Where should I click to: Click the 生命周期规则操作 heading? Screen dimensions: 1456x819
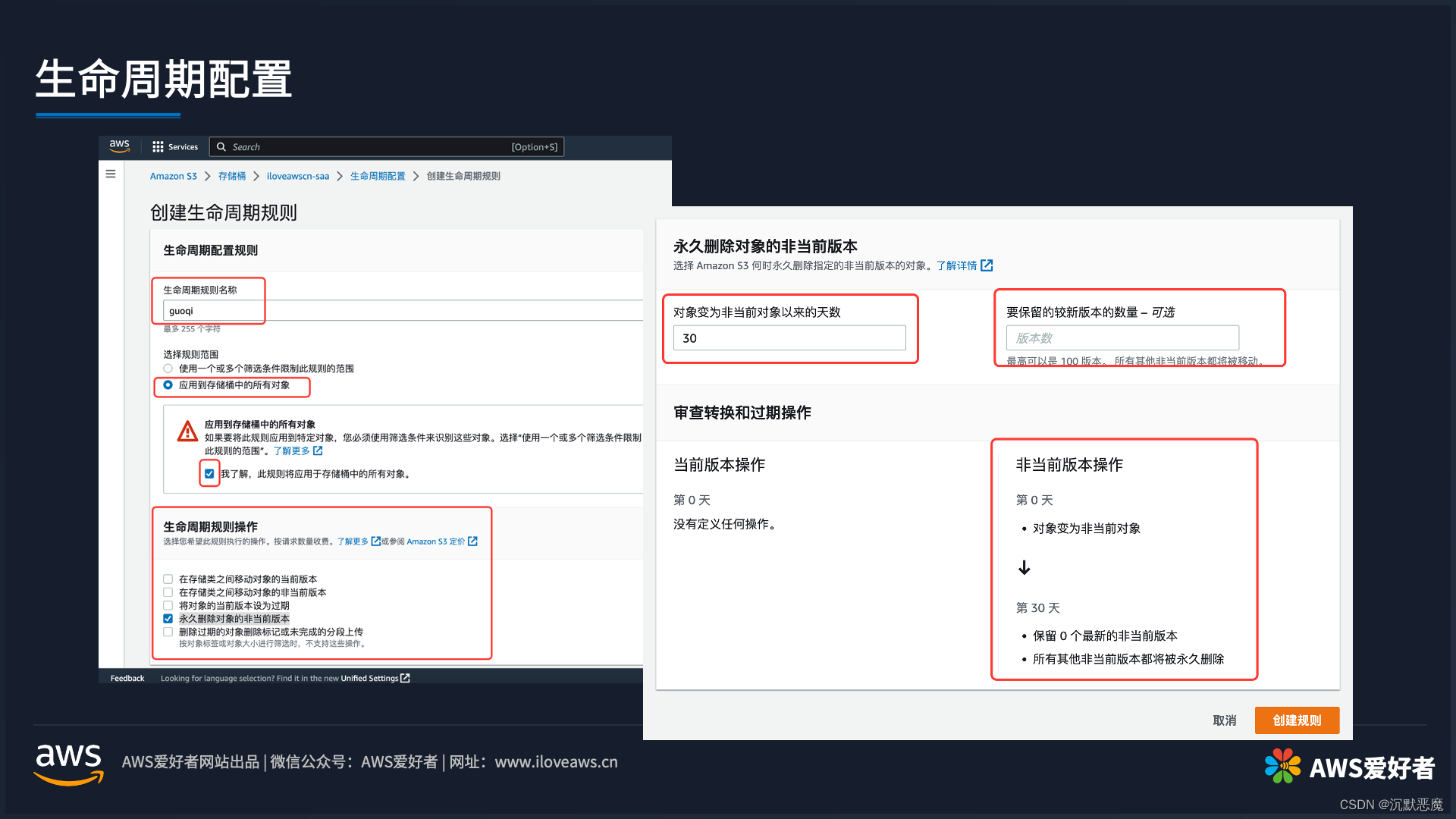point(211,526)
